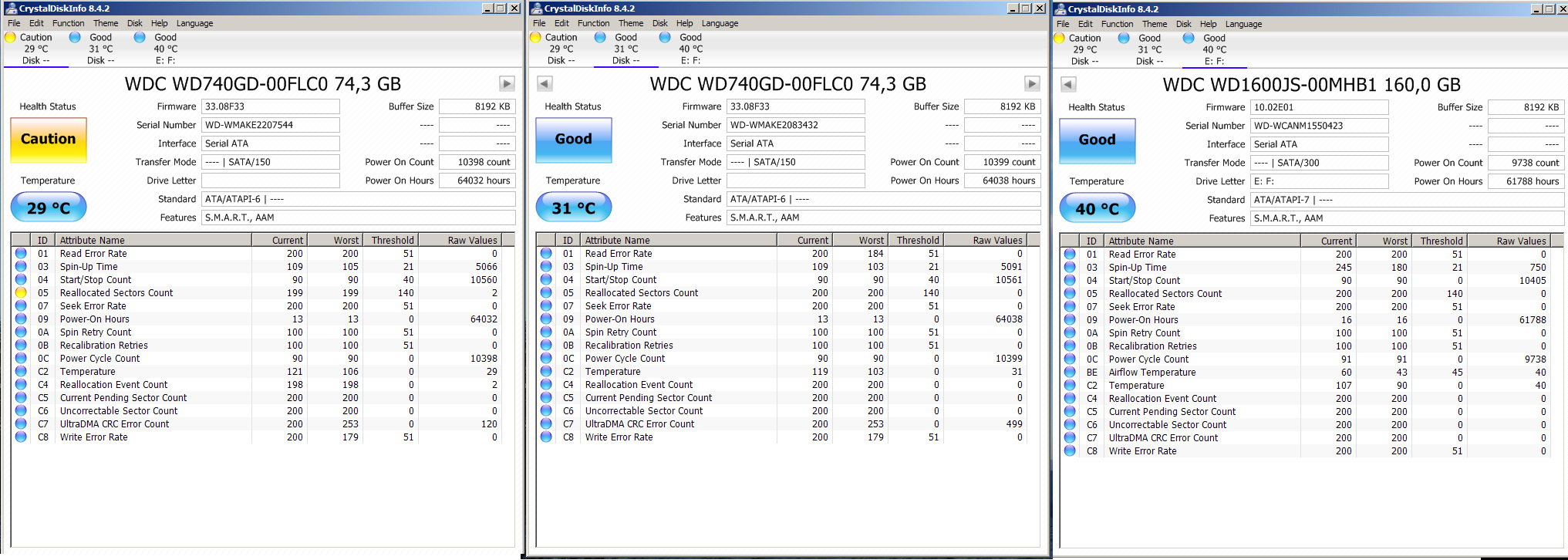Open Disk menu in left window
This screenshot has width=1568, height=560.
click(x=134, y=23)
